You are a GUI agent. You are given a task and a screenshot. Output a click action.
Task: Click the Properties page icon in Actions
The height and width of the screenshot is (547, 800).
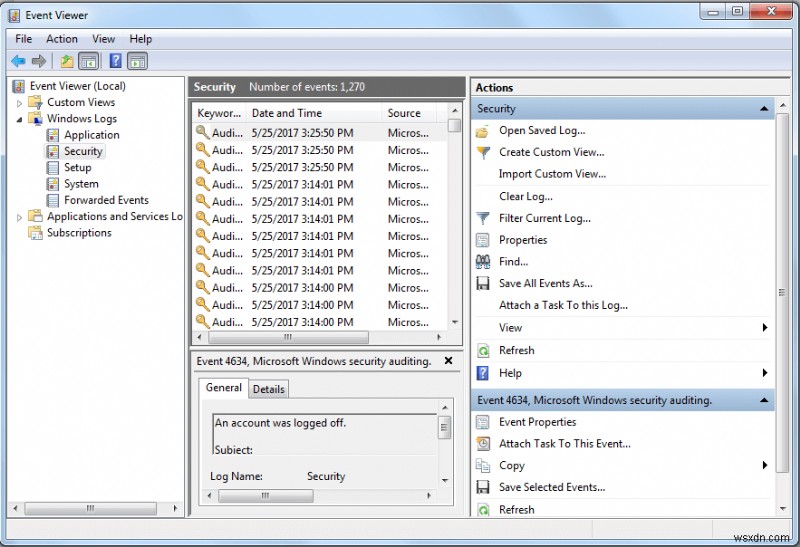point(483,240)
